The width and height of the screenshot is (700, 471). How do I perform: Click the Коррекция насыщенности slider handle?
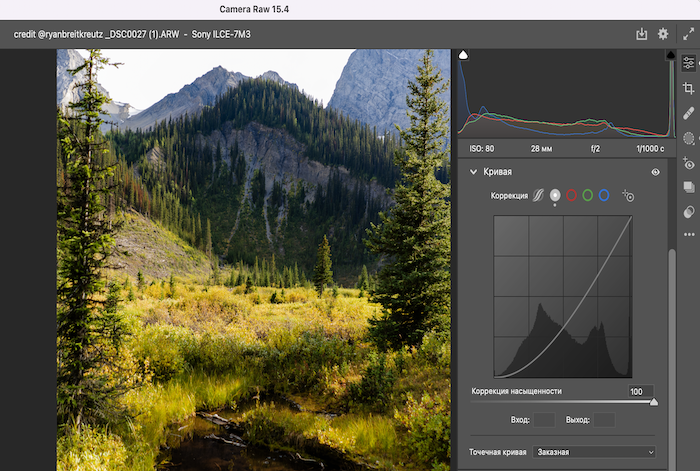pyautogui.click(x=654, y=402)
